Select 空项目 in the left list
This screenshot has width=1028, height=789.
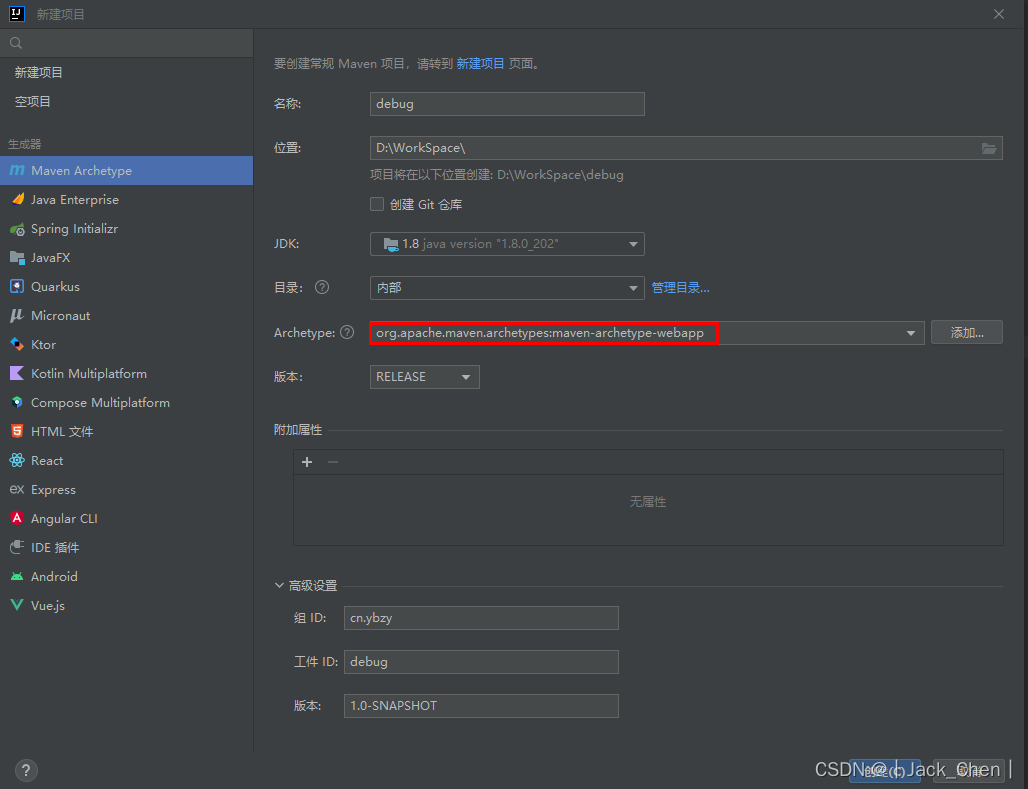(33, 101)
